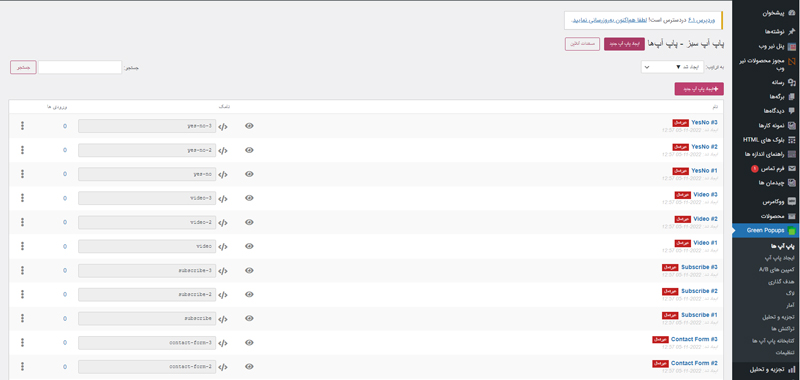Preview the Subscribe #2 popup via eye icon
The height and width of the screenshot is (380, 800).
coord(249,294)
